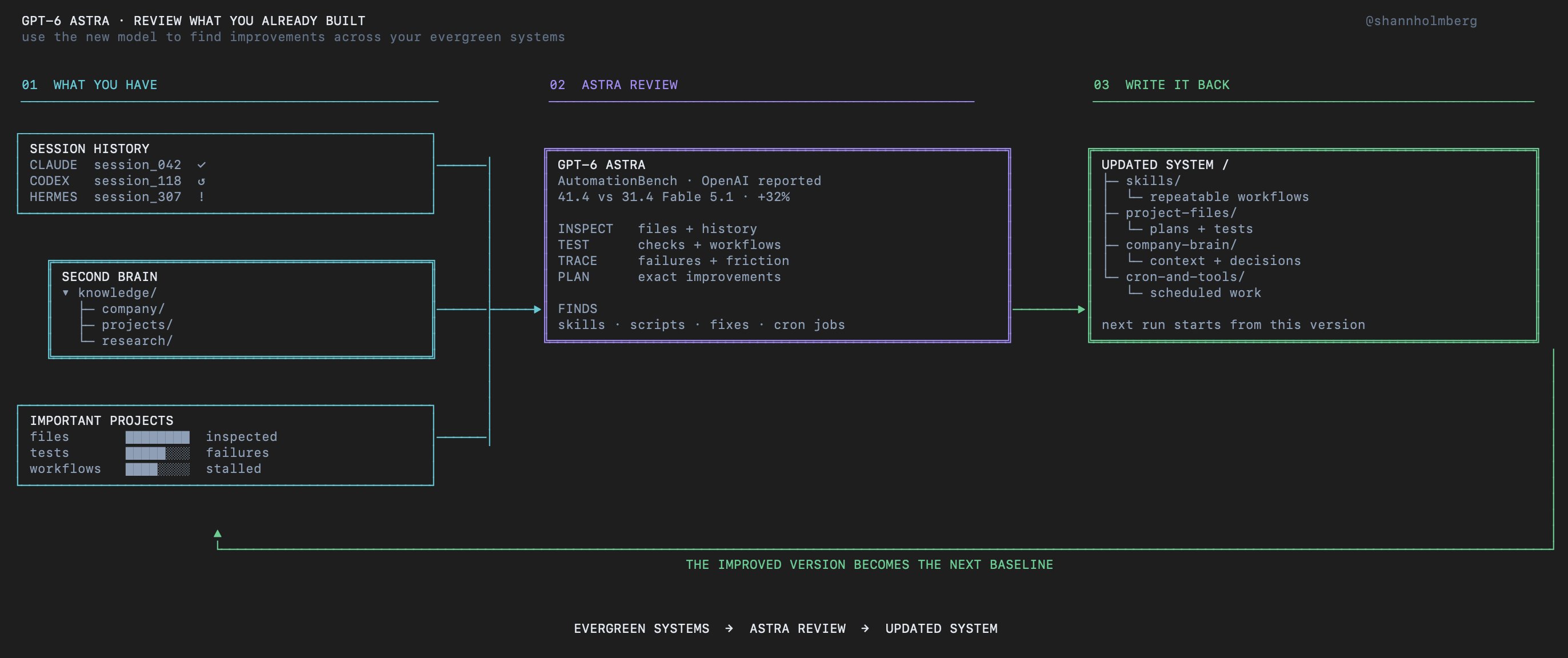Click the '01 WHAT YOU HAVE' section header
This screenshot has height=658, width=1568.
click(x=90, y=85)
